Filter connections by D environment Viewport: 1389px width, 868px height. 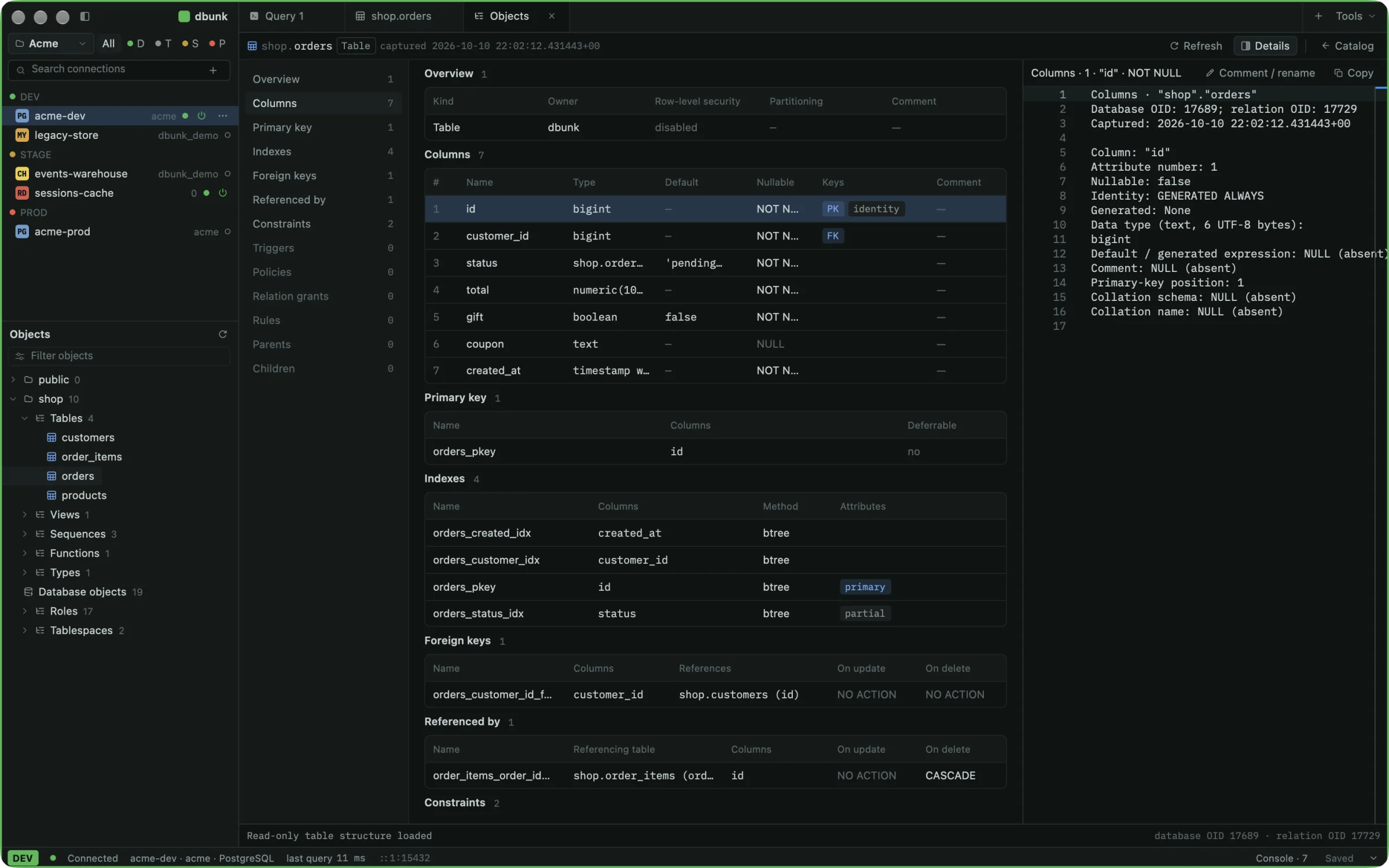pos(136,43)
